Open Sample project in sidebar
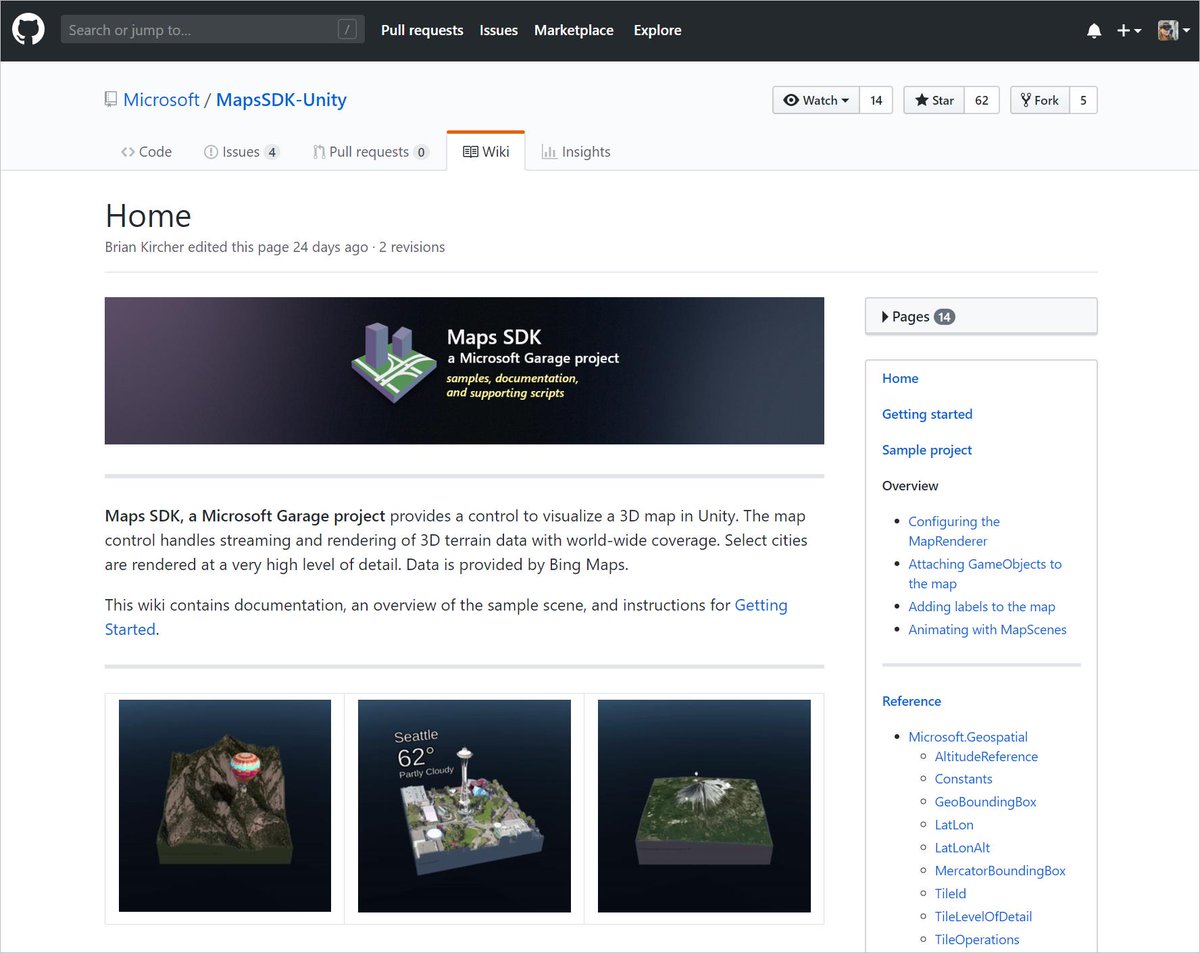The image size is (1200, 953). pos(927,450)
